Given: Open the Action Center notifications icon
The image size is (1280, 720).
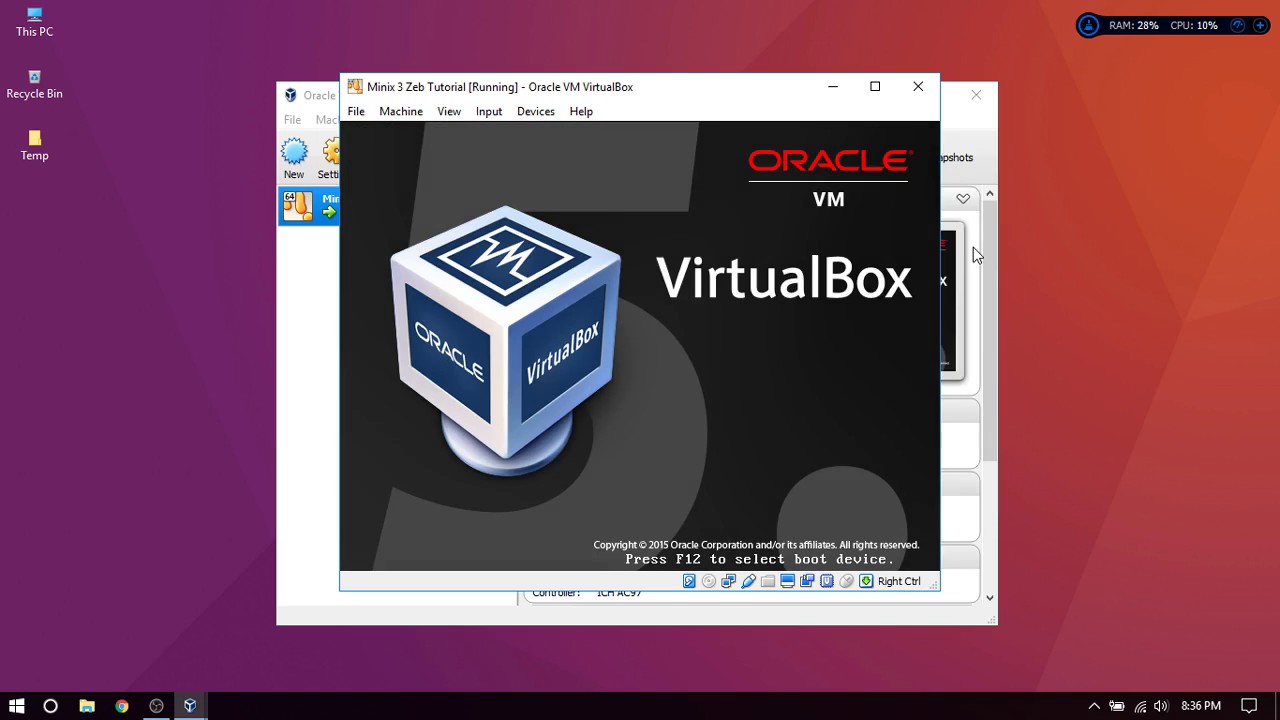Looking at the screenshot, I should click(1249, 706).
